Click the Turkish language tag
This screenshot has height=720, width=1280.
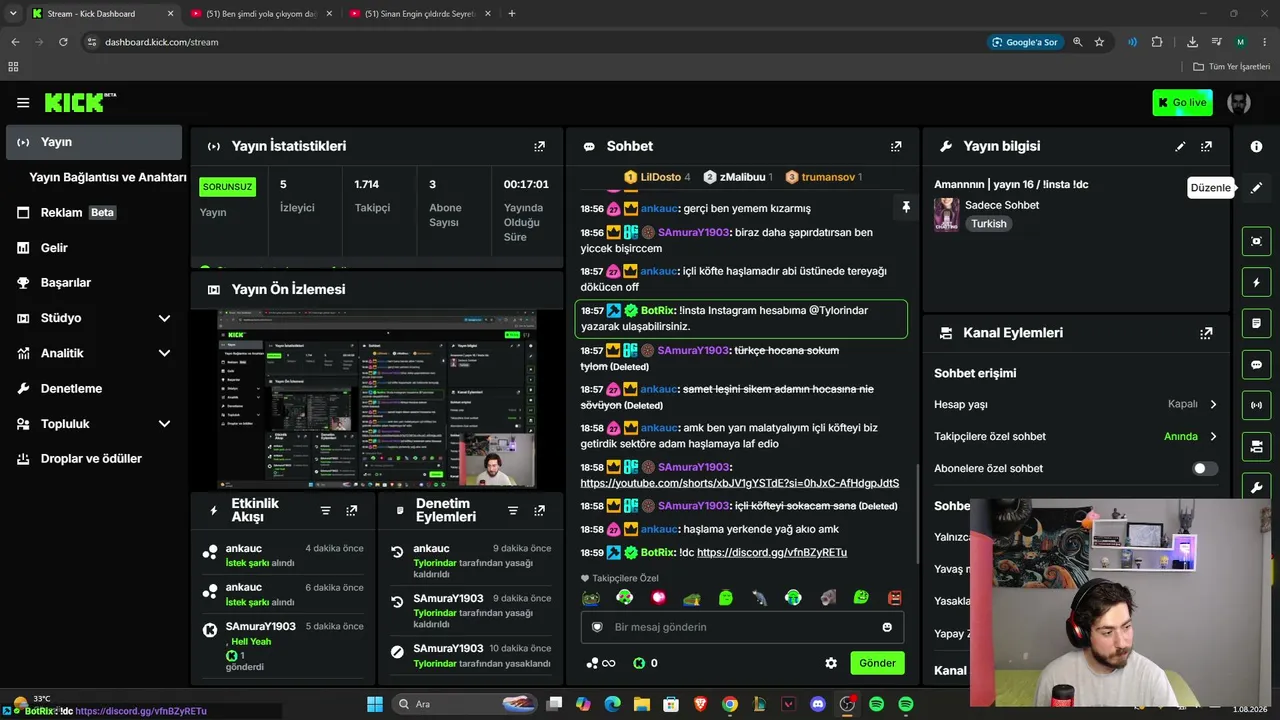coord(989,224)
